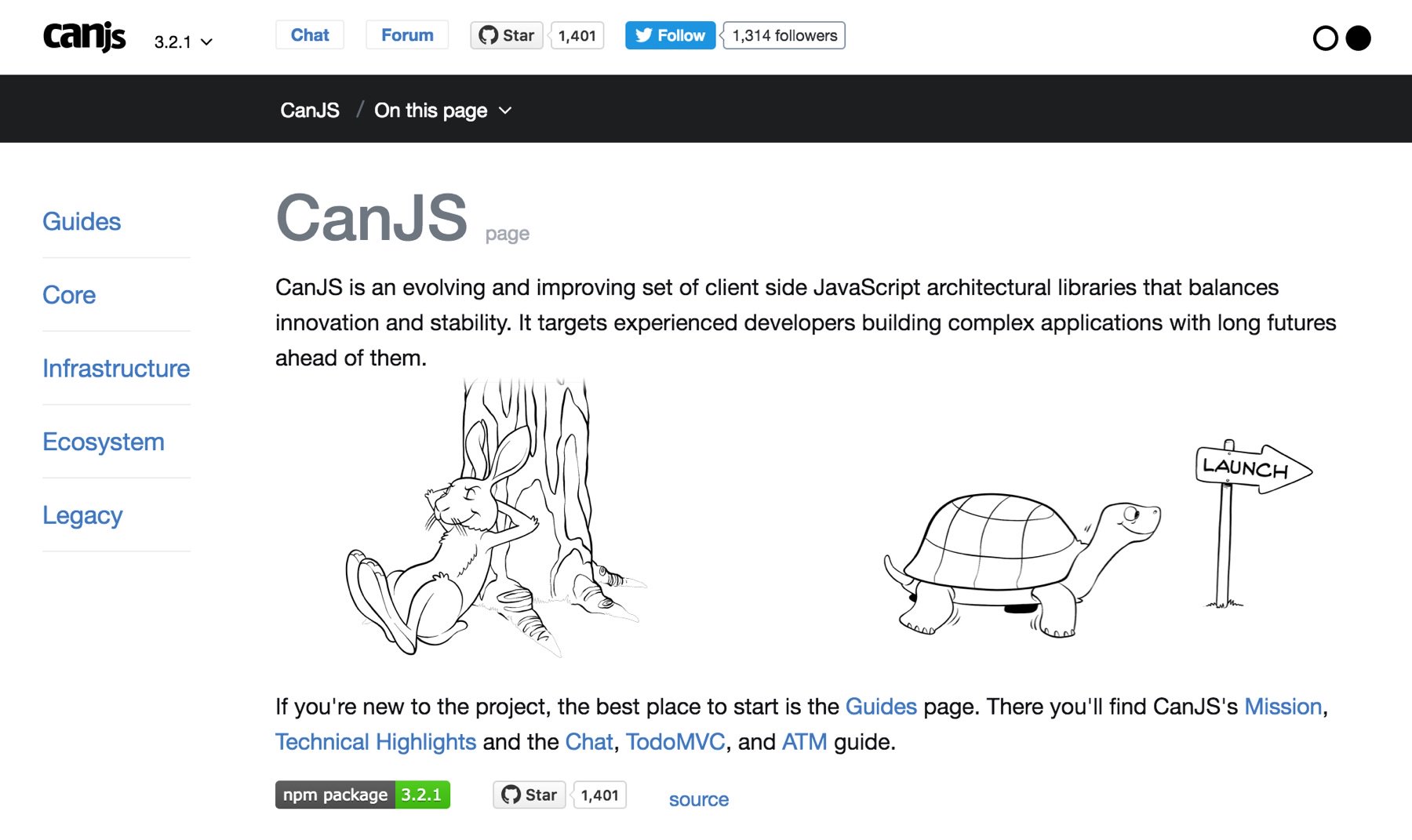Open Guides in the sidebar
The height and width of the screenshot is (840, 1412).
(x=82, y=221)
